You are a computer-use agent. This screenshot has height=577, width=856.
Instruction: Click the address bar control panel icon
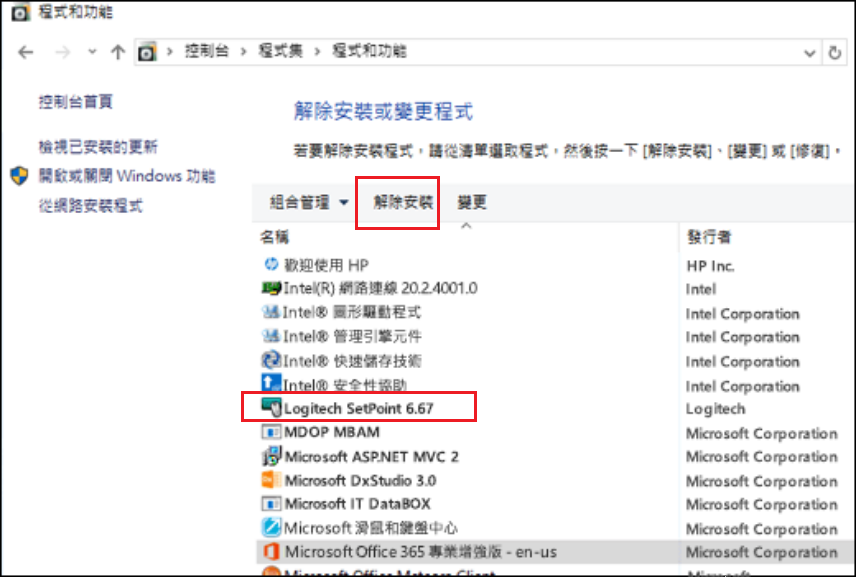[147, 52]
